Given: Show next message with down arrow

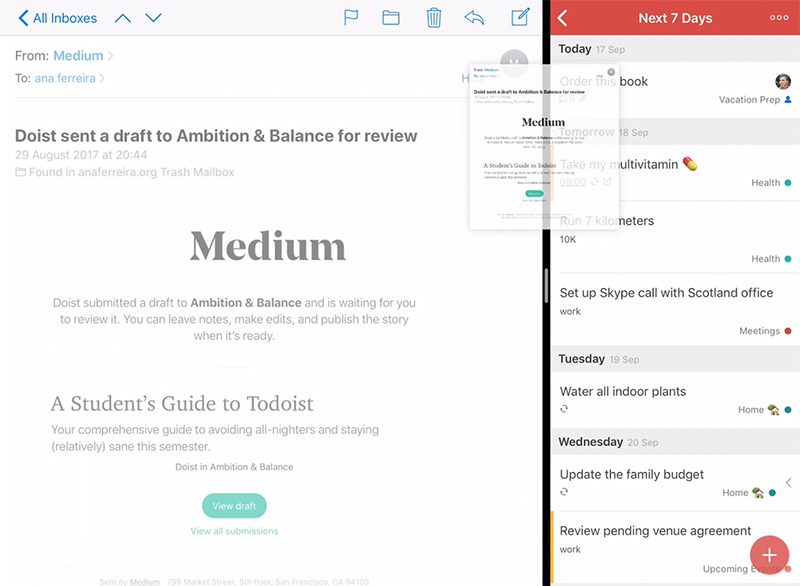Looking at the screenshot, I should [x=153, y=18].
